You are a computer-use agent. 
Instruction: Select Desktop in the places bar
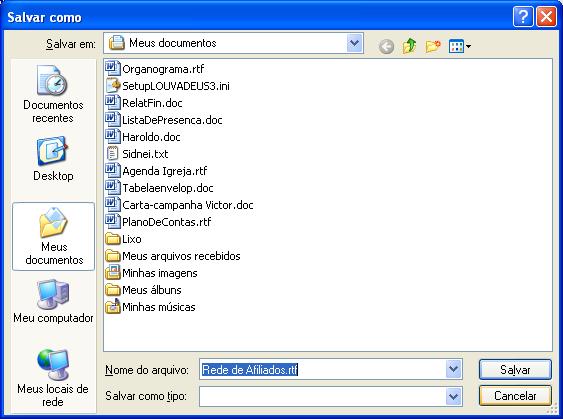(53, 158)
